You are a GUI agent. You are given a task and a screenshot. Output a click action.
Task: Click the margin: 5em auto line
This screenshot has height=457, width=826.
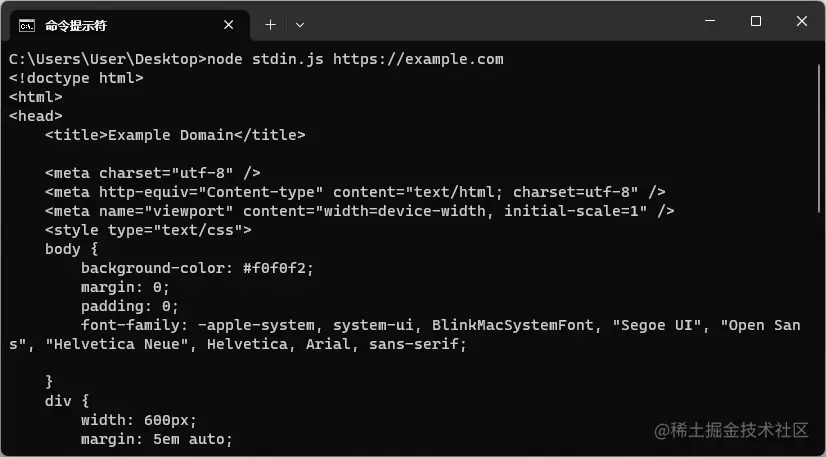pyautogui.click(x=156, y=439)
